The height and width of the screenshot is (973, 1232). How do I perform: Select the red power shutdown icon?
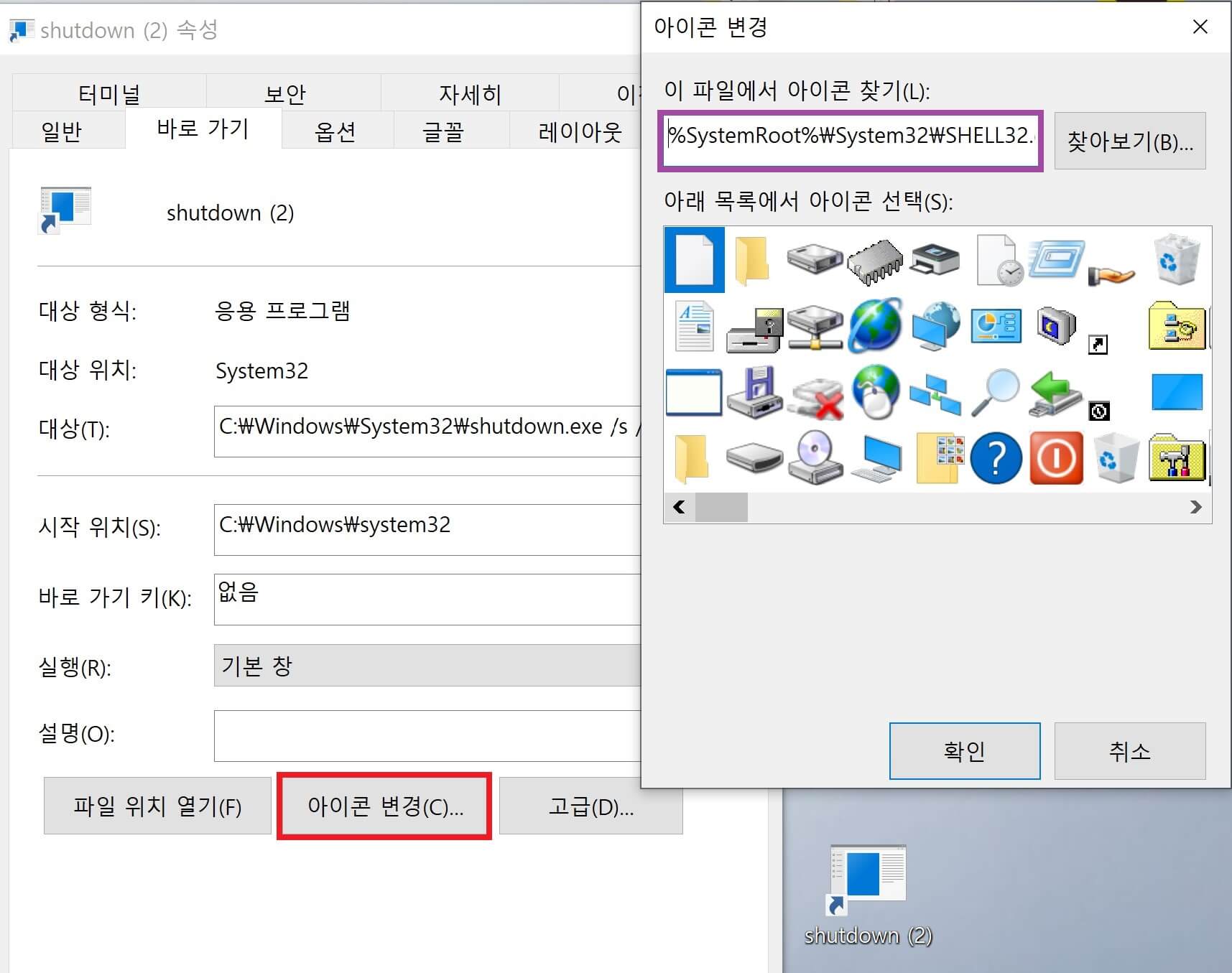1056,458
